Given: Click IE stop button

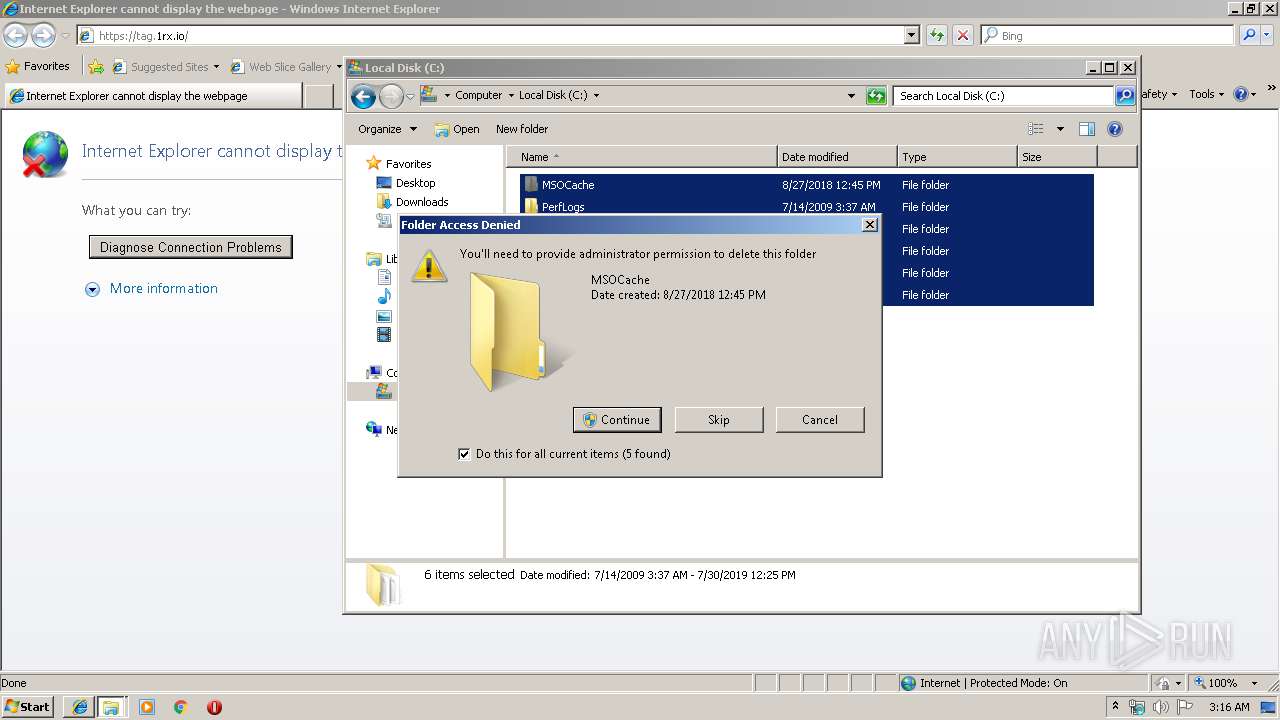Looking at the screenshot, I should pyautogui.click(x=963, y=36).
